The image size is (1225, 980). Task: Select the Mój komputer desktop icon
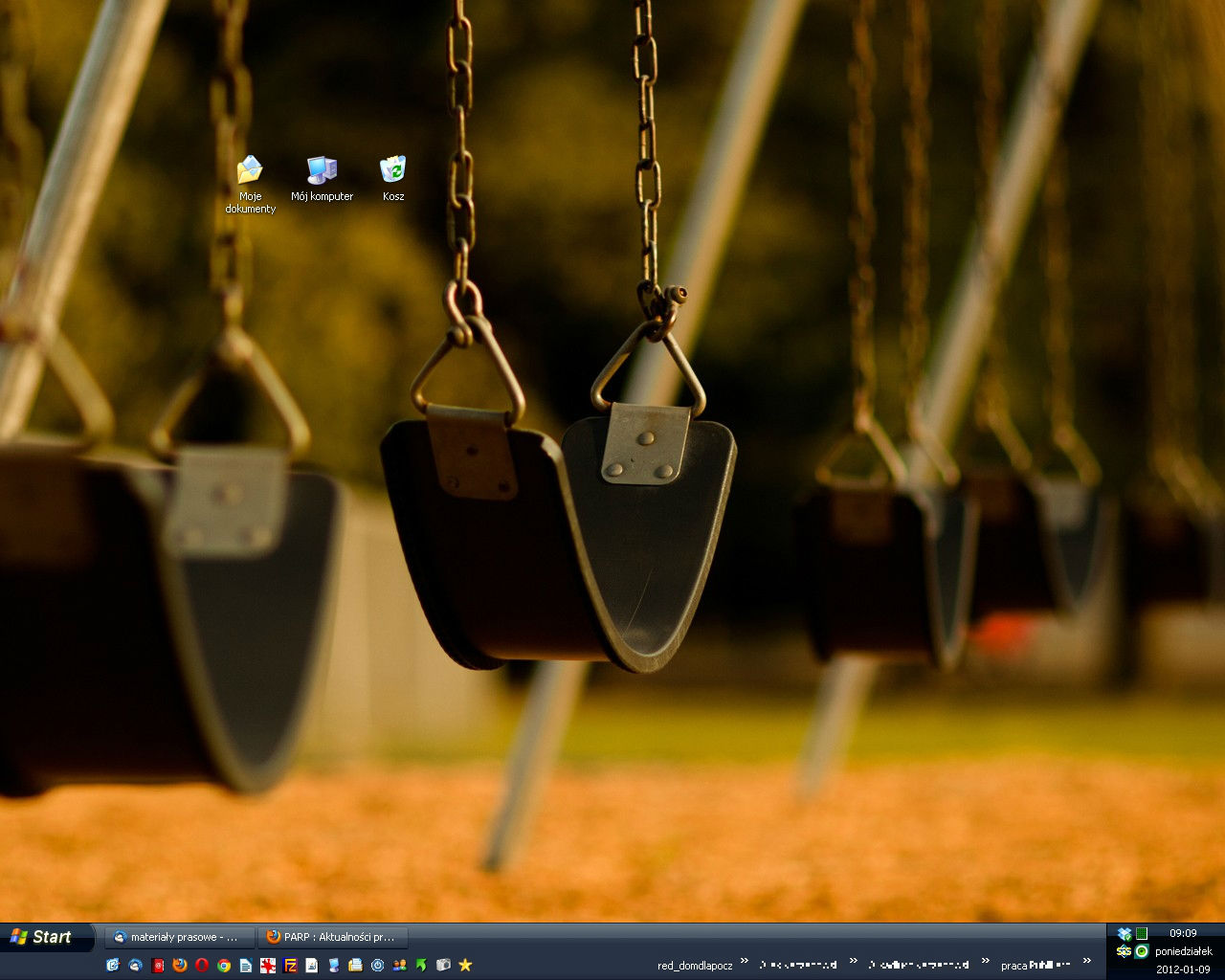(x=322, y=171)
